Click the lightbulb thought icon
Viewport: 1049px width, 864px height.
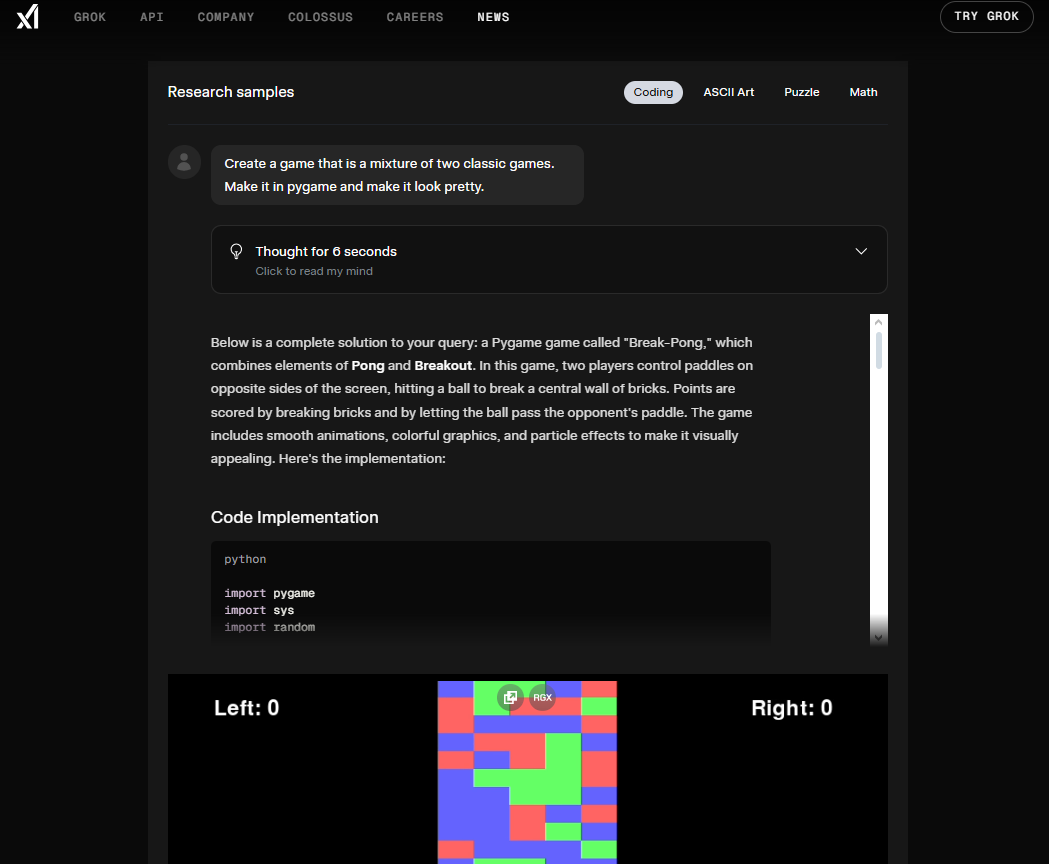237,251
